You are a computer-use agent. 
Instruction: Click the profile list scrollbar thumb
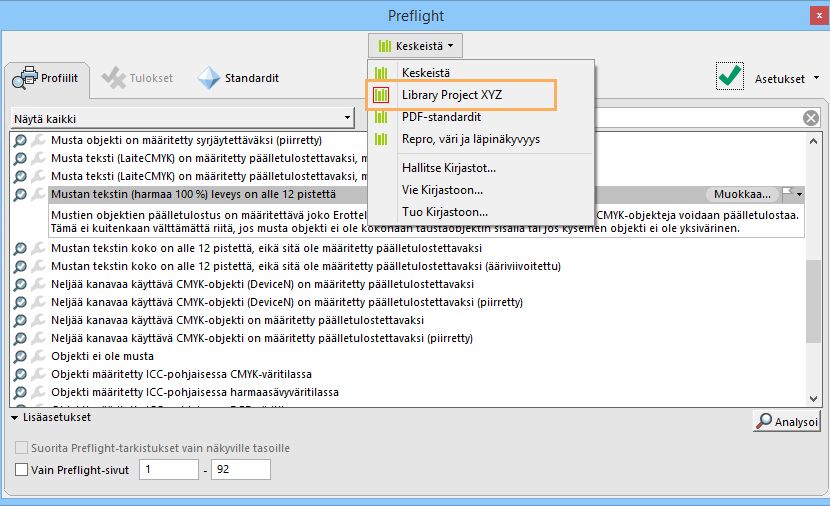tap(813, 301)
